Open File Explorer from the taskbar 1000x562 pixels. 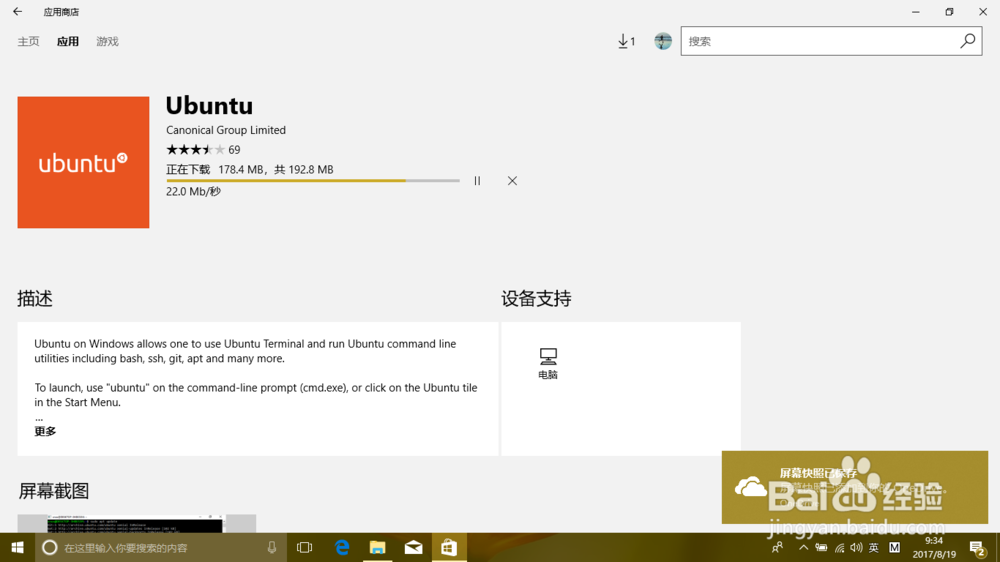378,547
